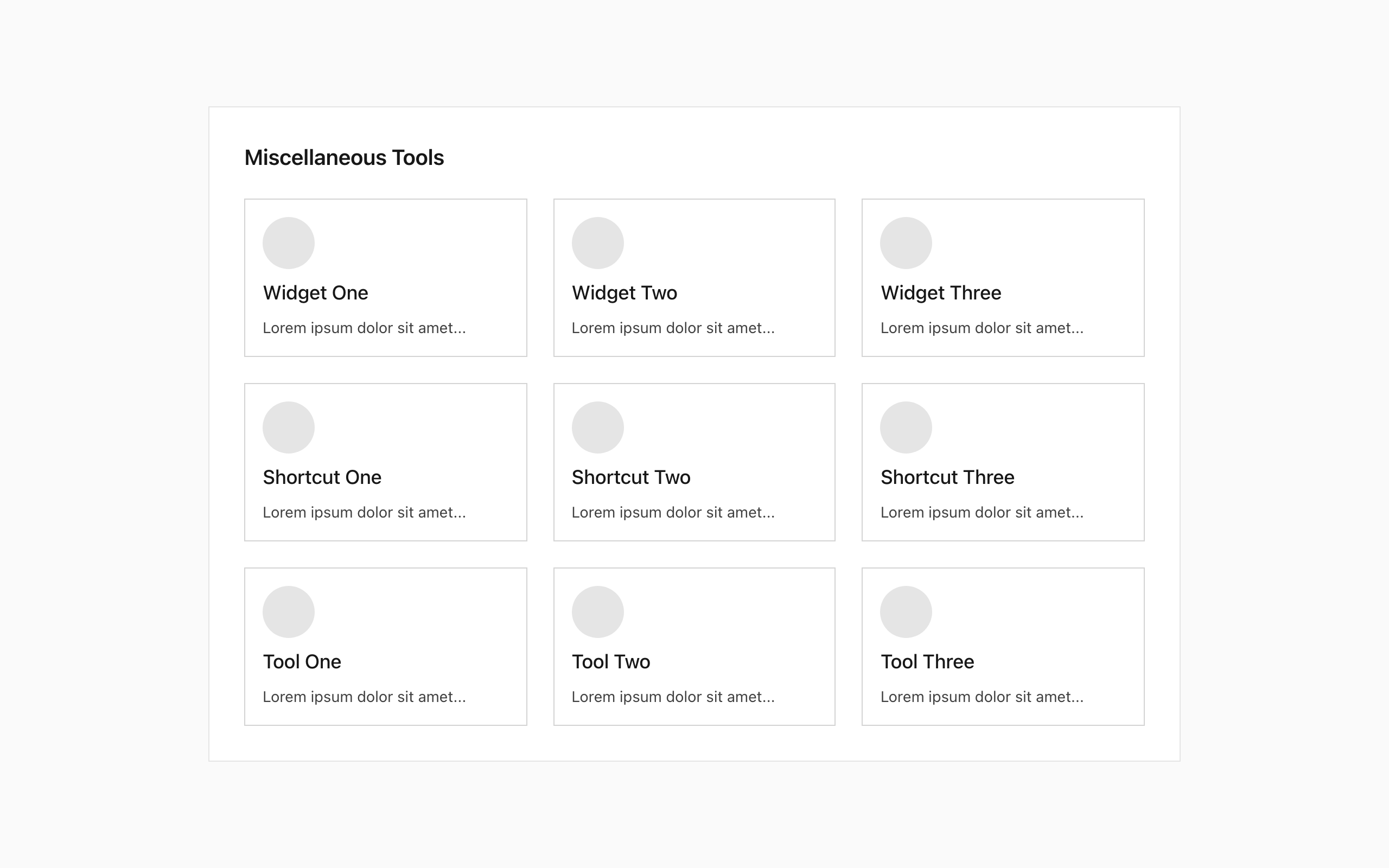Choose the Tool Three title

[927, 662]
